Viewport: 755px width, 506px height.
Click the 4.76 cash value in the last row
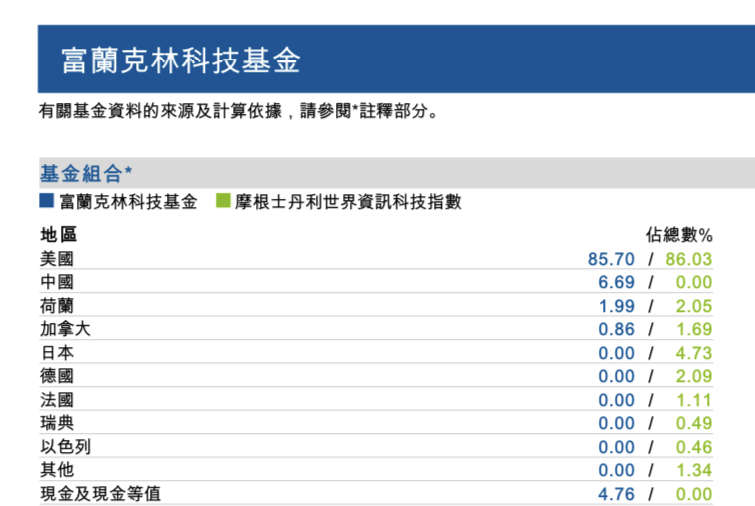[616, 494]
